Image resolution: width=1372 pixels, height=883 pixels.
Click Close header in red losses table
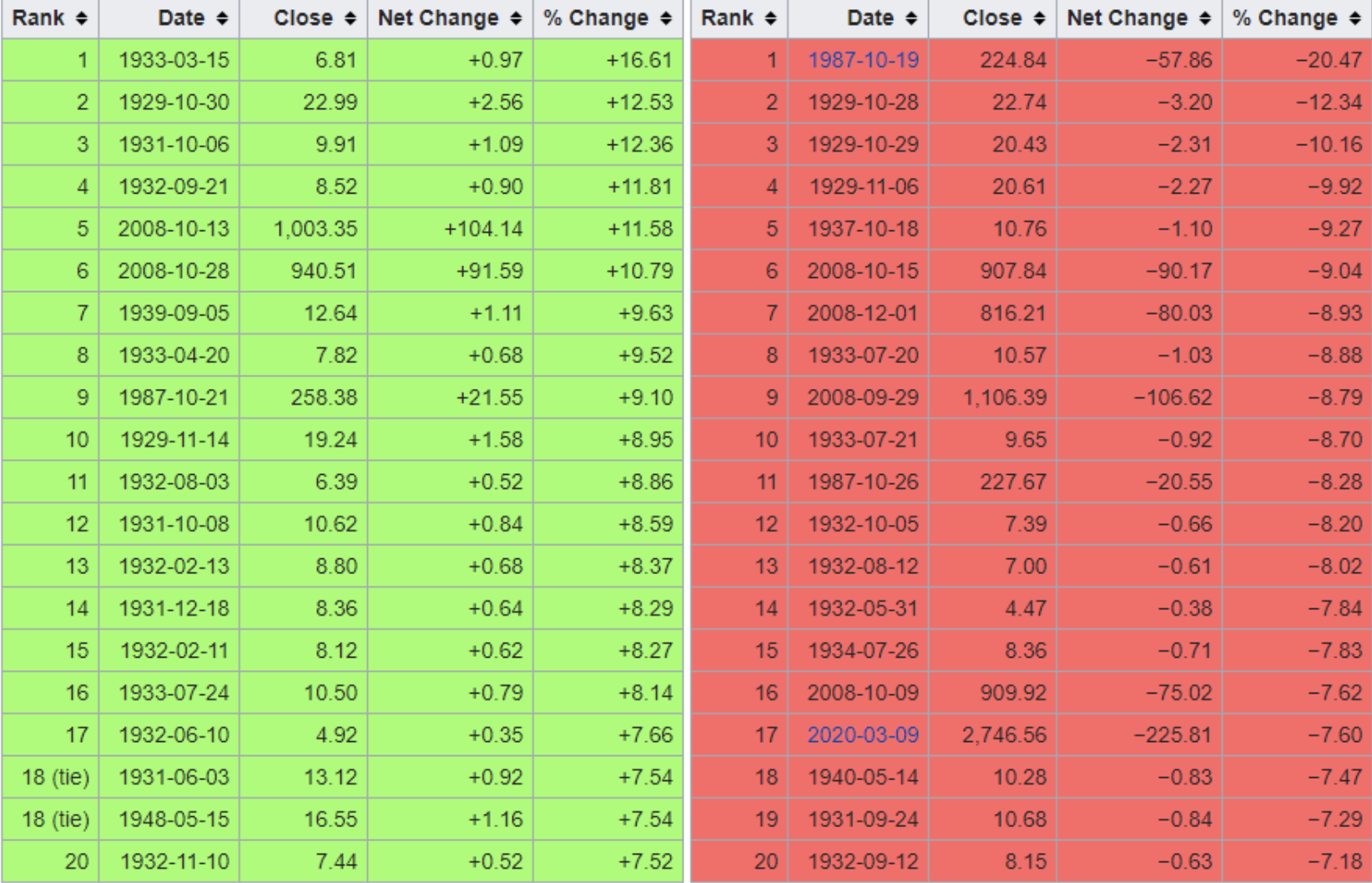992,18
